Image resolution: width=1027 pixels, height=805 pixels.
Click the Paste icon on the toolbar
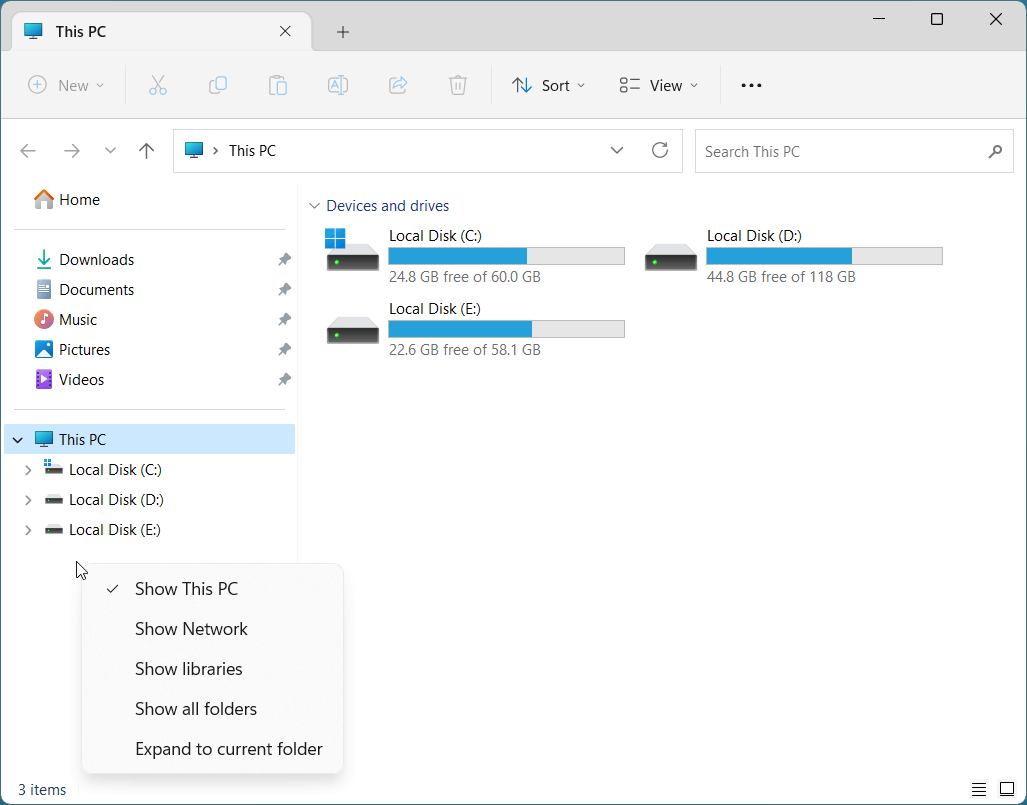click(277, 85)
